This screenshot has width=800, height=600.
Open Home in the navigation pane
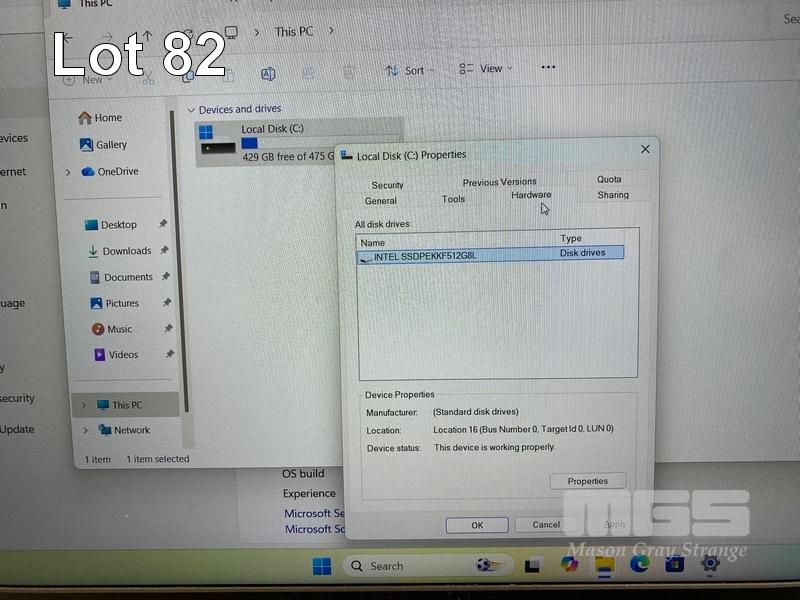pos(101,118)
